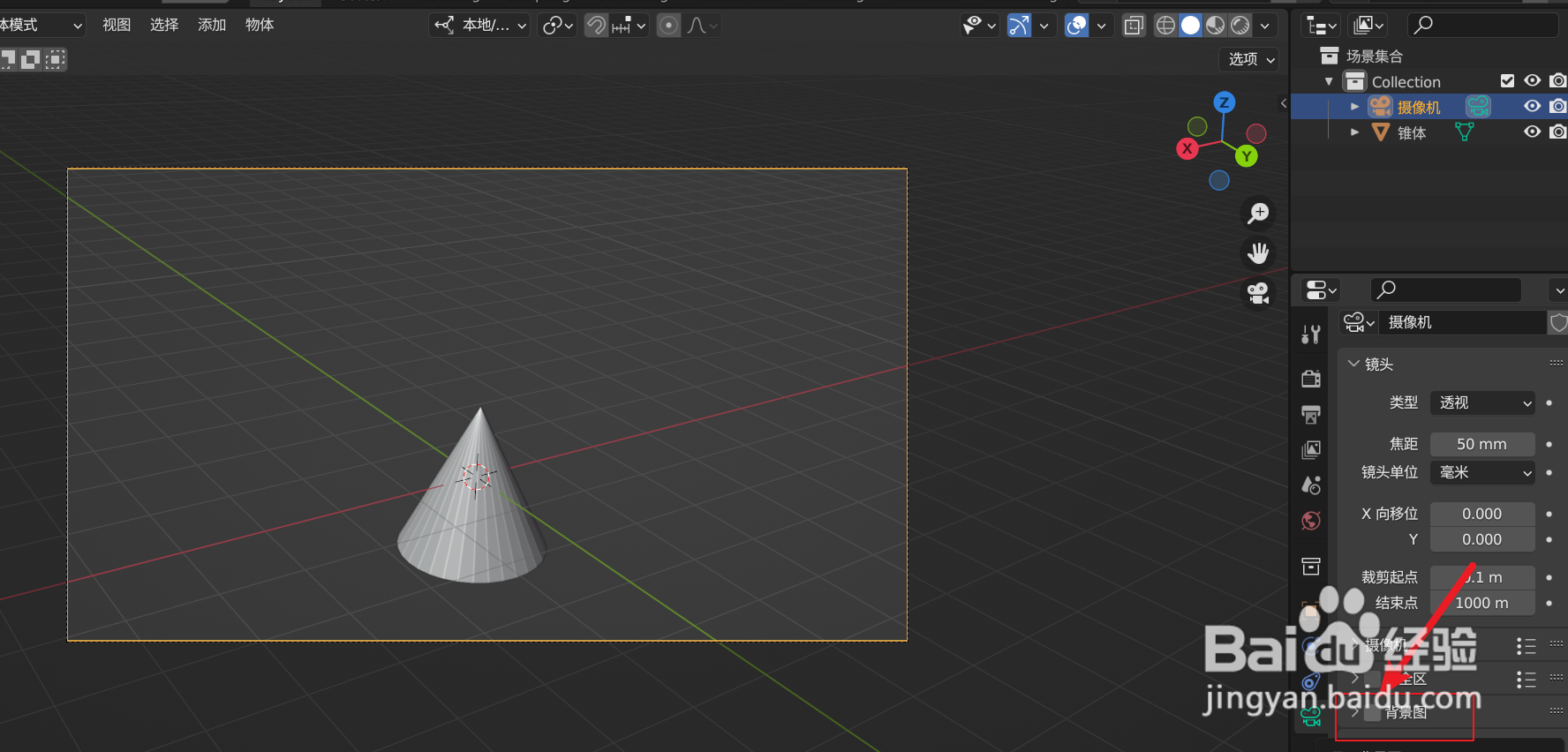The image size is (1568, 752).
Task: Align view to the red X axis
Action: 1187,148
